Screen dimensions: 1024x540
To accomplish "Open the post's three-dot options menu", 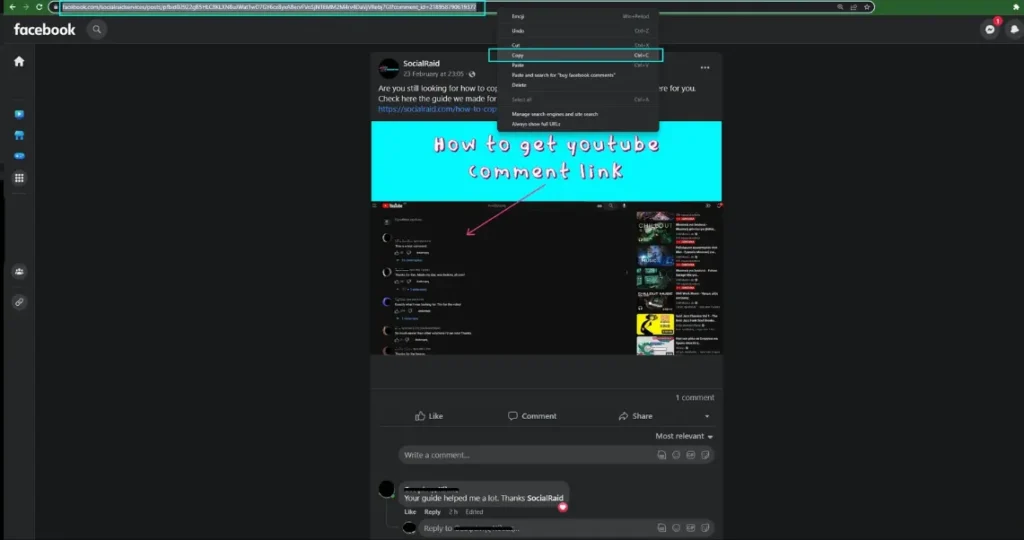I will (705, 67).
